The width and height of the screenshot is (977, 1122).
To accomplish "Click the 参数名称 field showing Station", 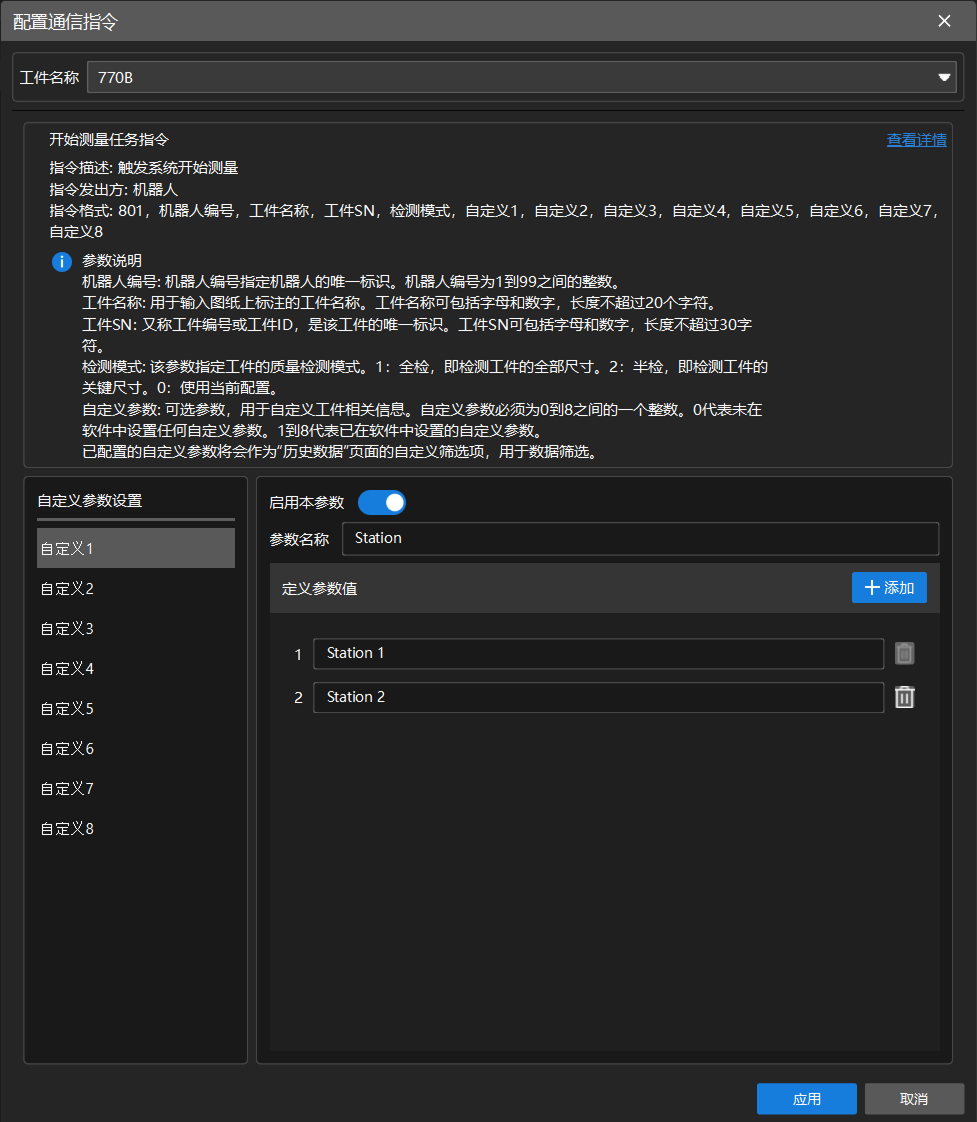I will pyautogui.click(x=640, y=538).
